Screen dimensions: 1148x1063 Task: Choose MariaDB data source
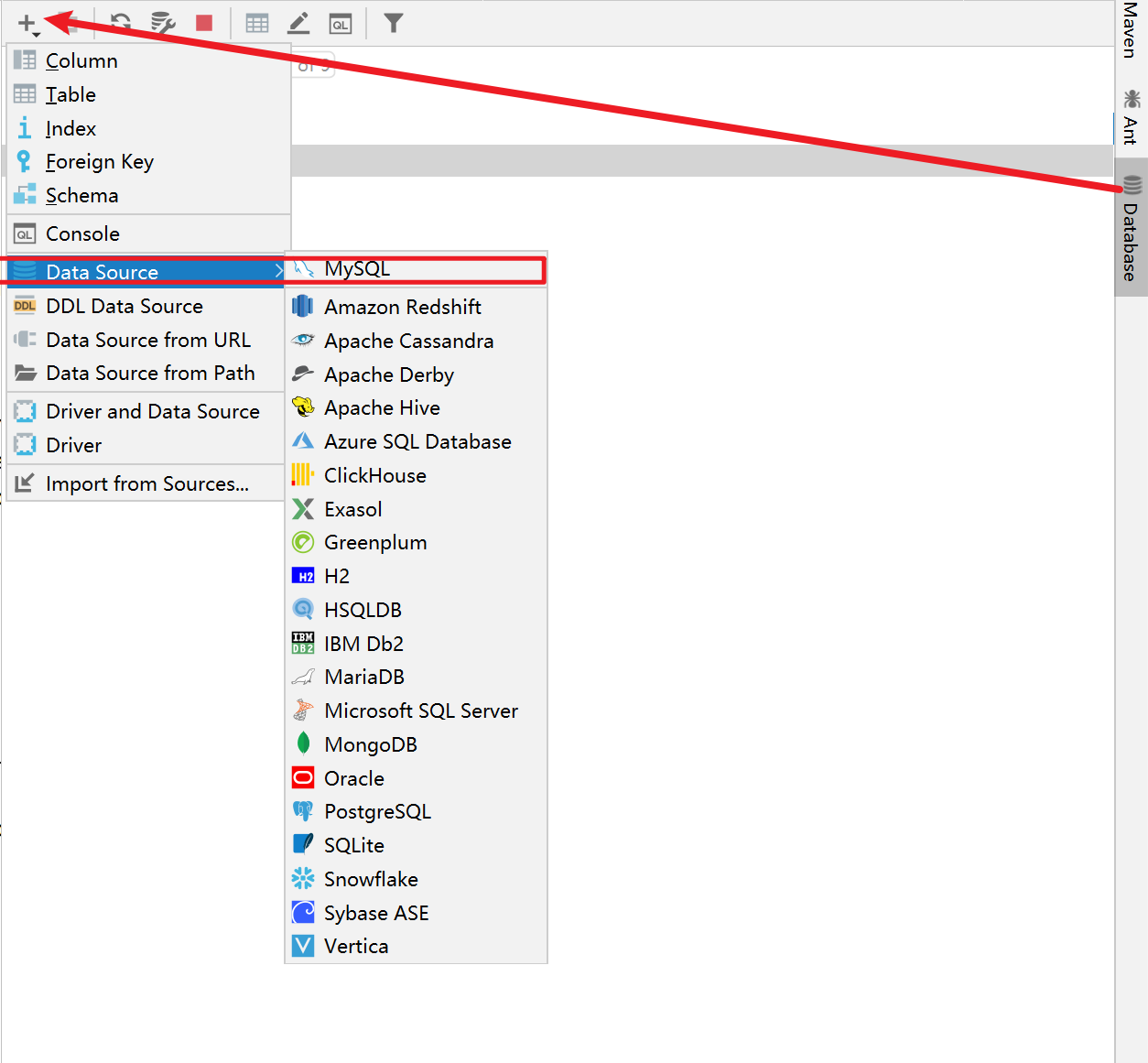417,678
